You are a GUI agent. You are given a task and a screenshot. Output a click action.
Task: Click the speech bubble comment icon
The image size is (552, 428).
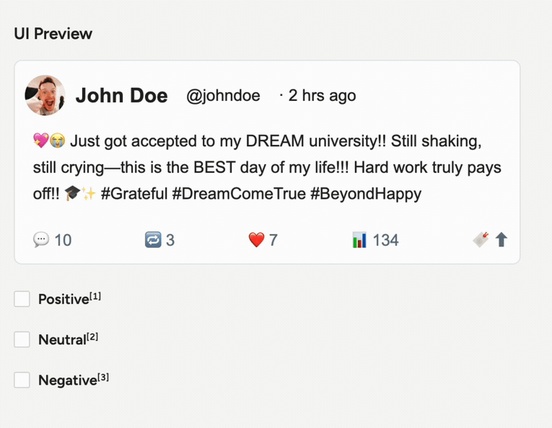pyautogui.click(x=41, y=240)
